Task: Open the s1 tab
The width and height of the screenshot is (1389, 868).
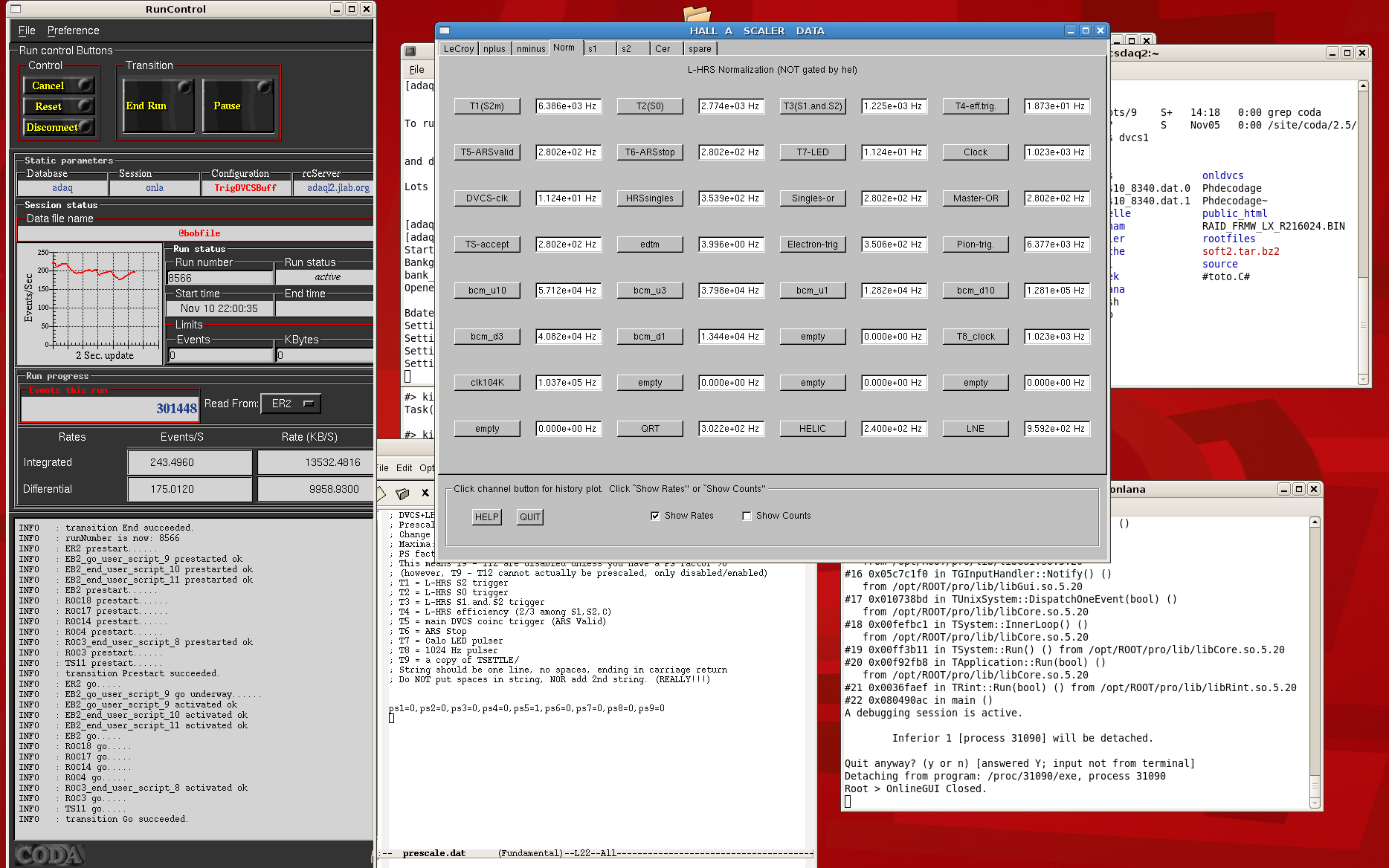Action: coord(599,49)
